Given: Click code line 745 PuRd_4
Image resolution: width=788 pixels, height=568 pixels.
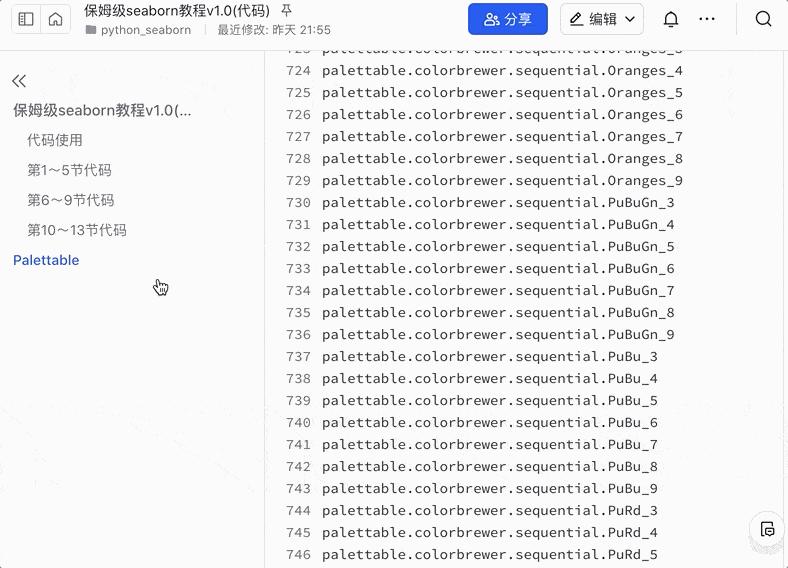Looking at the screenshot, I should pos(490,533).
